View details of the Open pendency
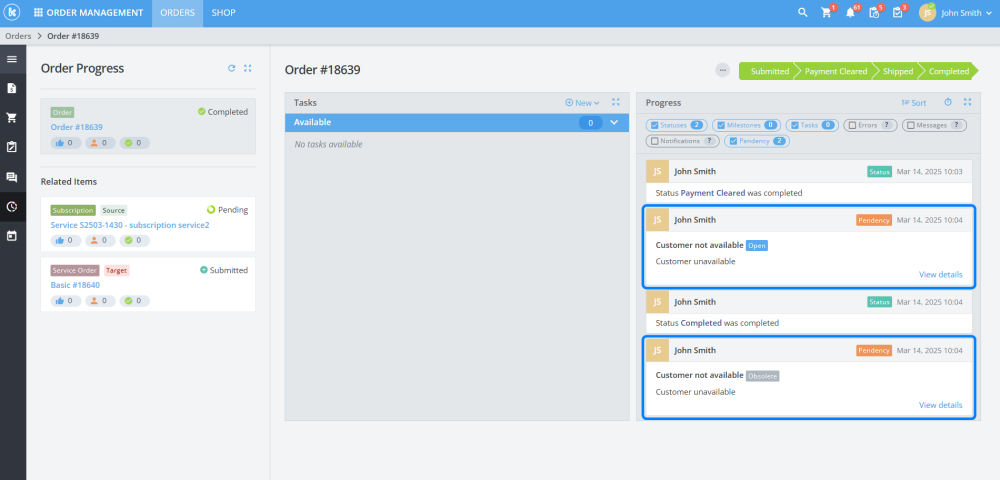 [941, 274]
